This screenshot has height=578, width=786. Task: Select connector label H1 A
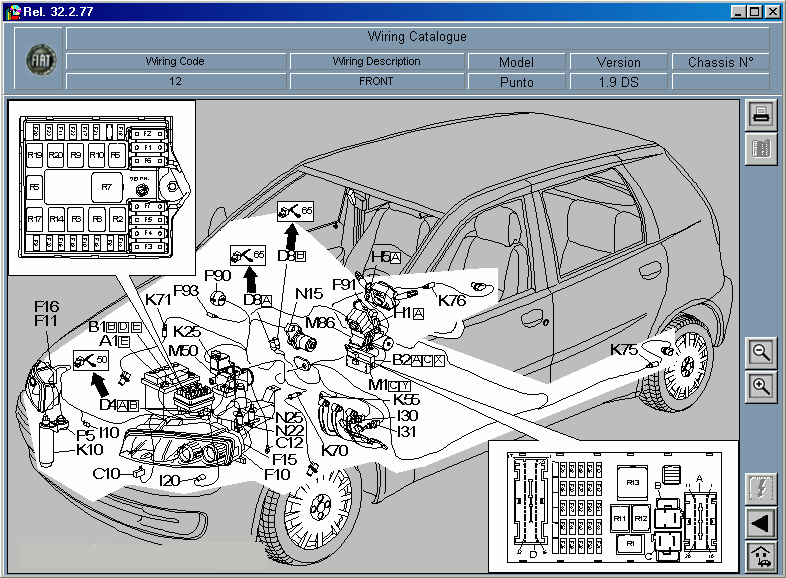point(409,313)
